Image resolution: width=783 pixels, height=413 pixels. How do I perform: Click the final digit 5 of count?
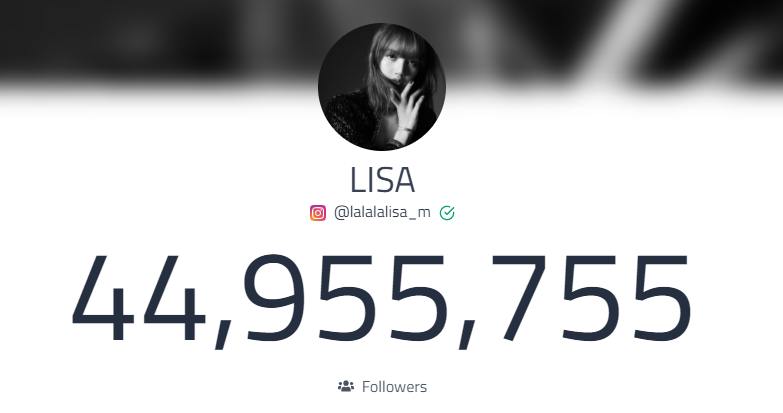point(663,299)
